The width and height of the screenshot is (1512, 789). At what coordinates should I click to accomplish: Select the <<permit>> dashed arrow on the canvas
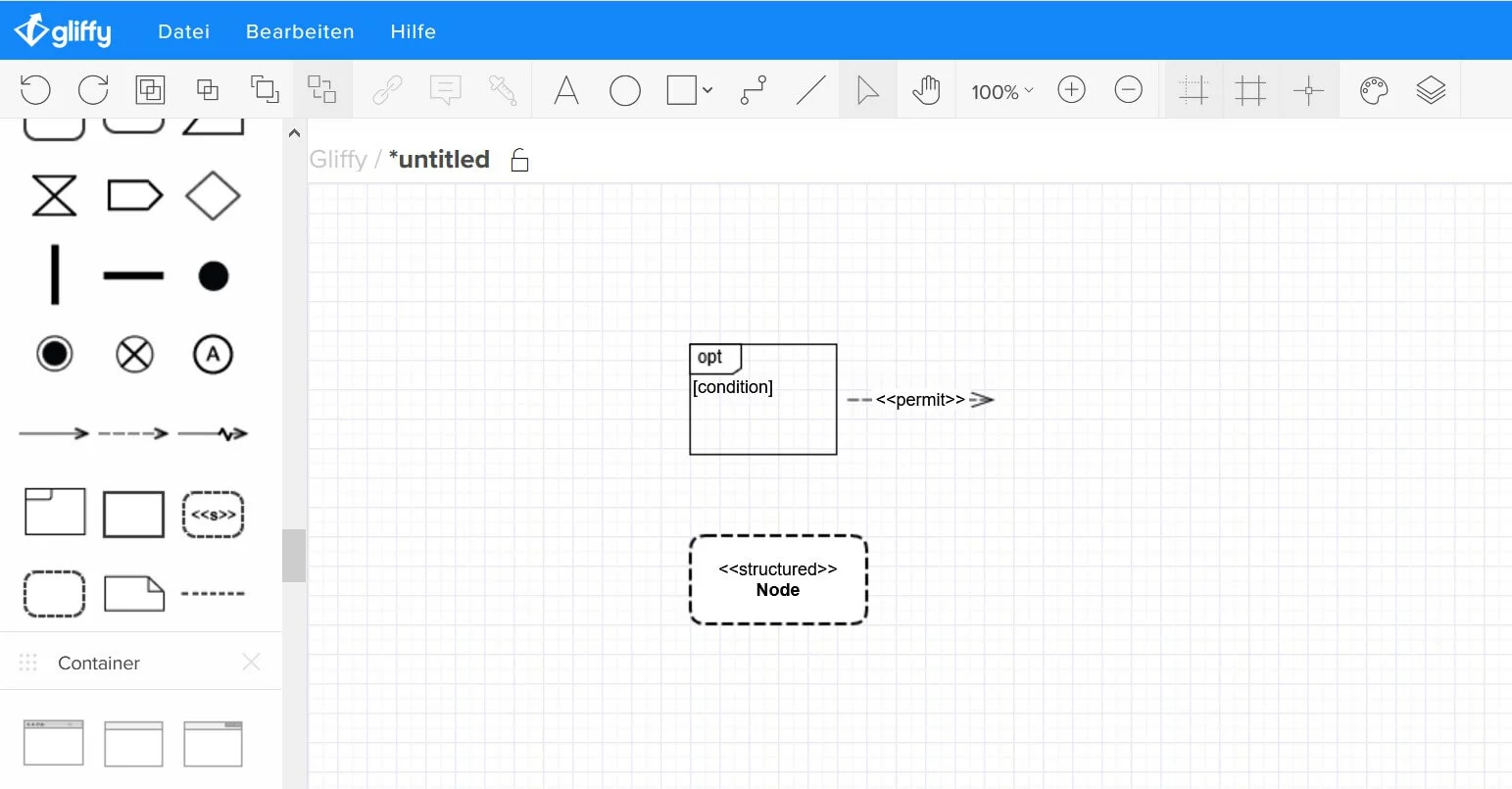click(x=920, y=399)
